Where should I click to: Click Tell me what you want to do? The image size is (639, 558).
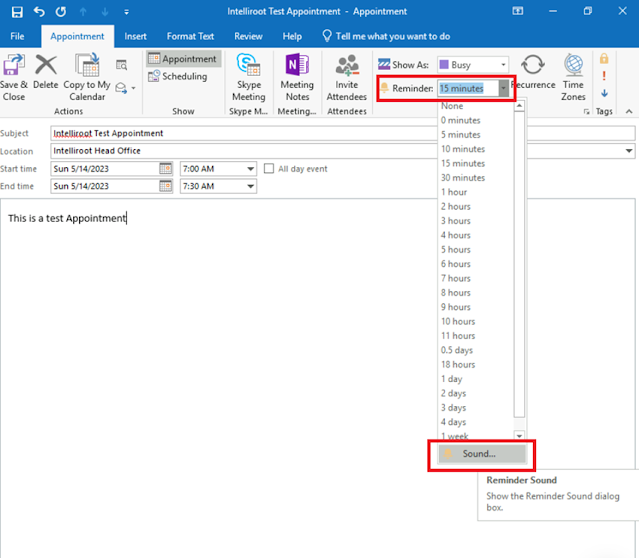click(x=386, y=36)
